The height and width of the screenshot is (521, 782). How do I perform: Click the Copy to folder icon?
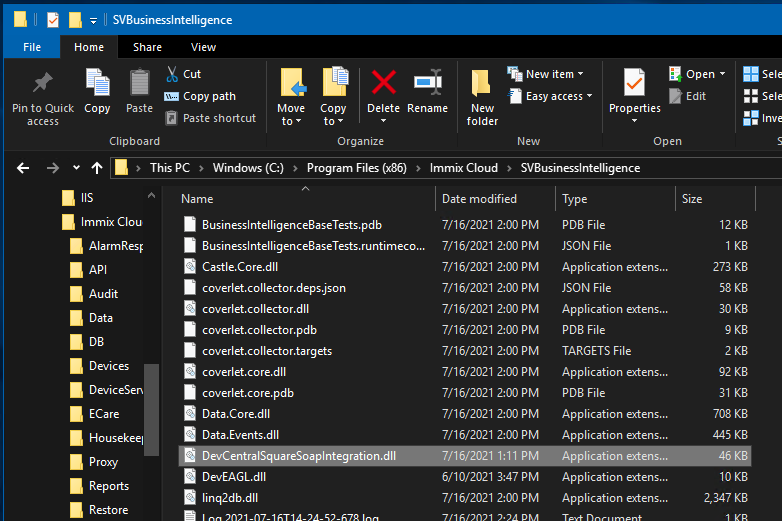coord(335,81)
